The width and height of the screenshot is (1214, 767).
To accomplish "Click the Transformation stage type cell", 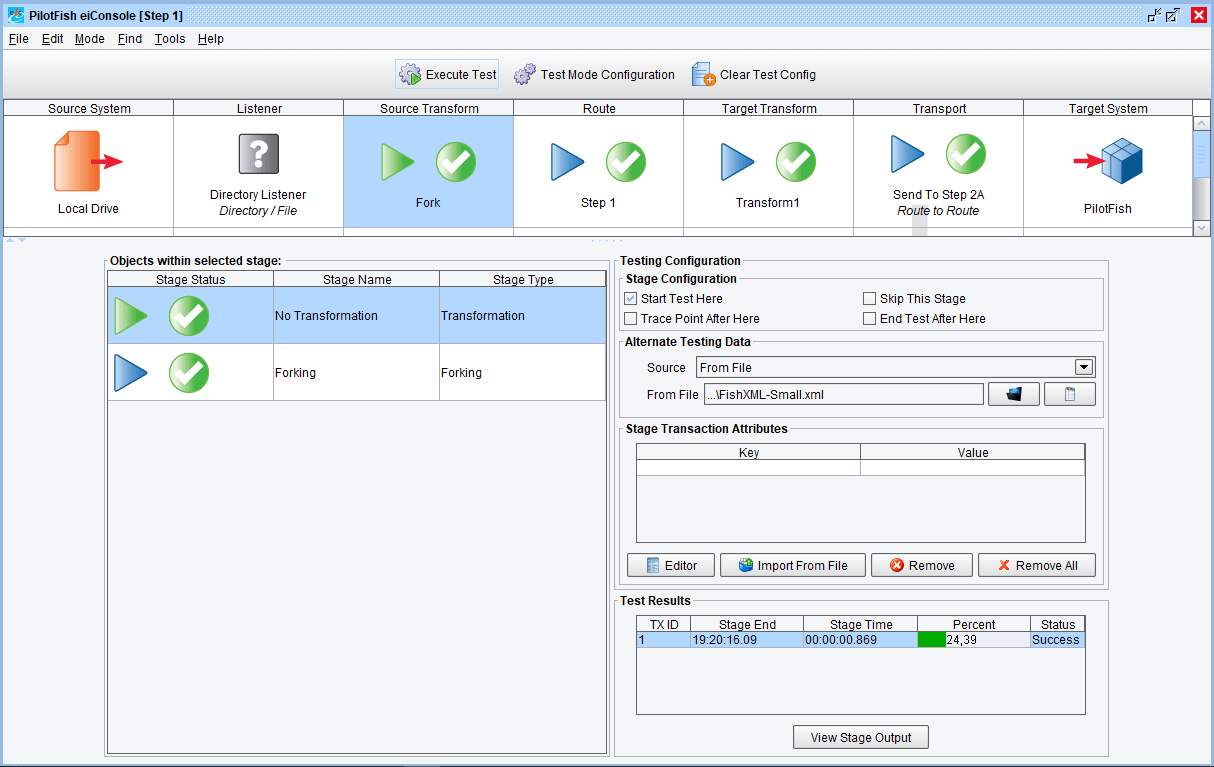I will [522, 316].
